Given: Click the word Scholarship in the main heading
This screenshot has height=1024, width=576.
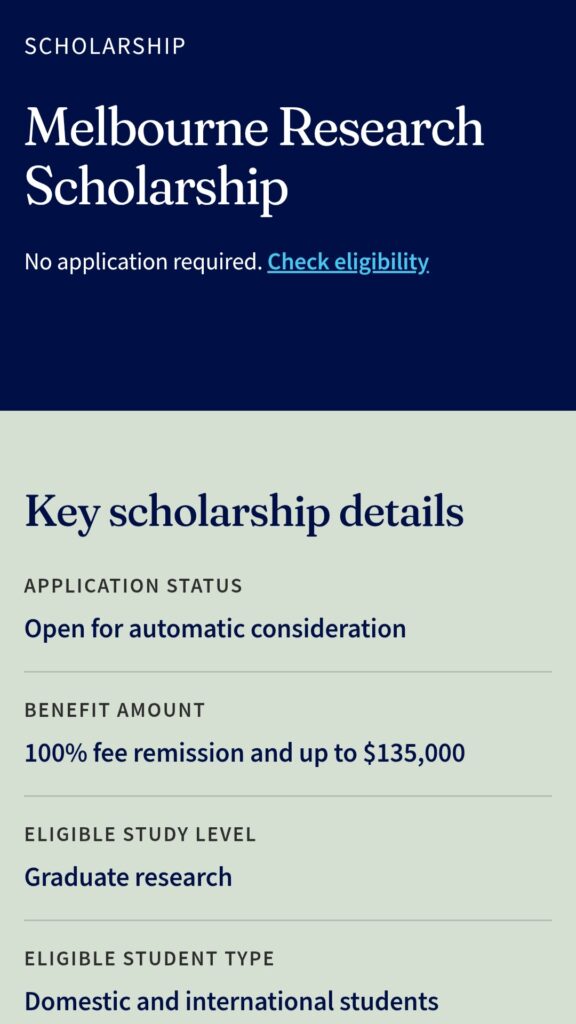Looking at the screenshot, I should (x=155, y=185).
